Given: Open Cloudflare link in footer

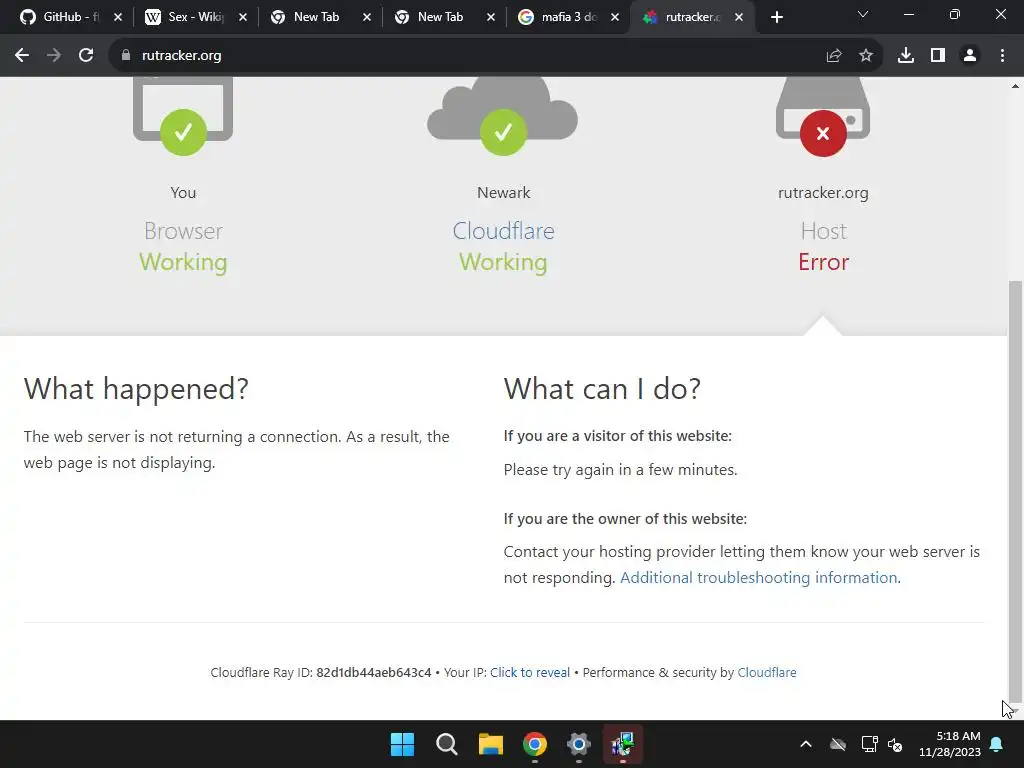Looking at the screenshot, I should (x=767, y=673).
